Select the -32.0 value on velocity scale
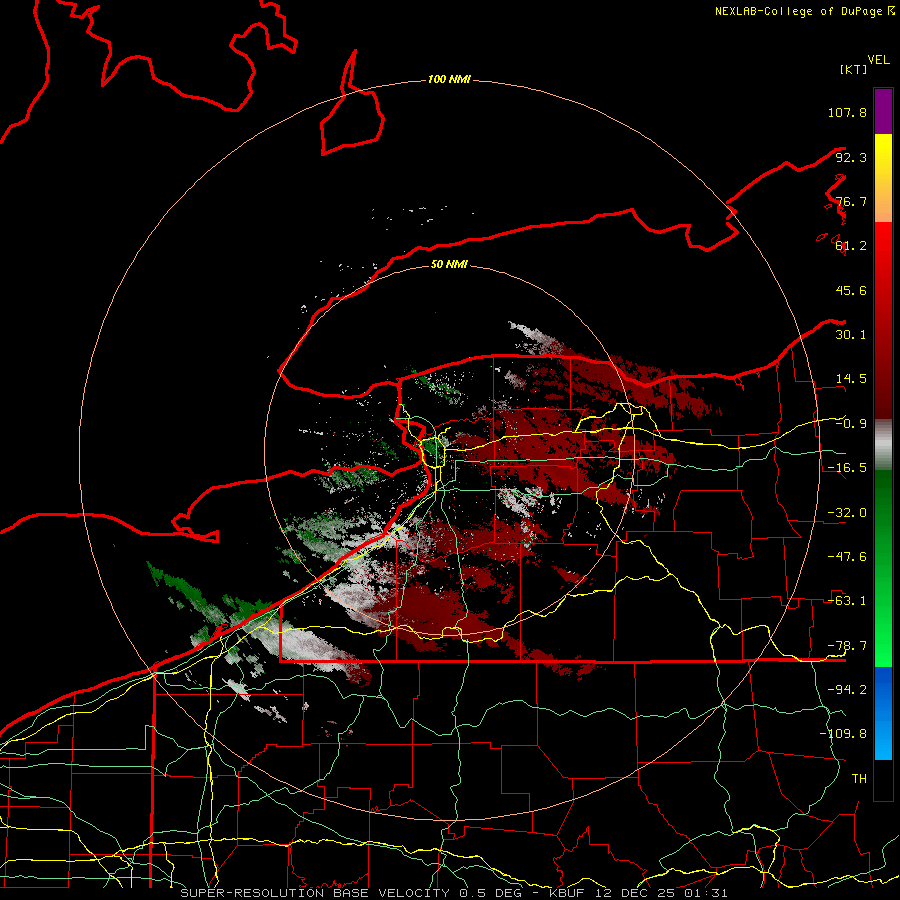This screenshot has width=900, height=900. [847, 513]
